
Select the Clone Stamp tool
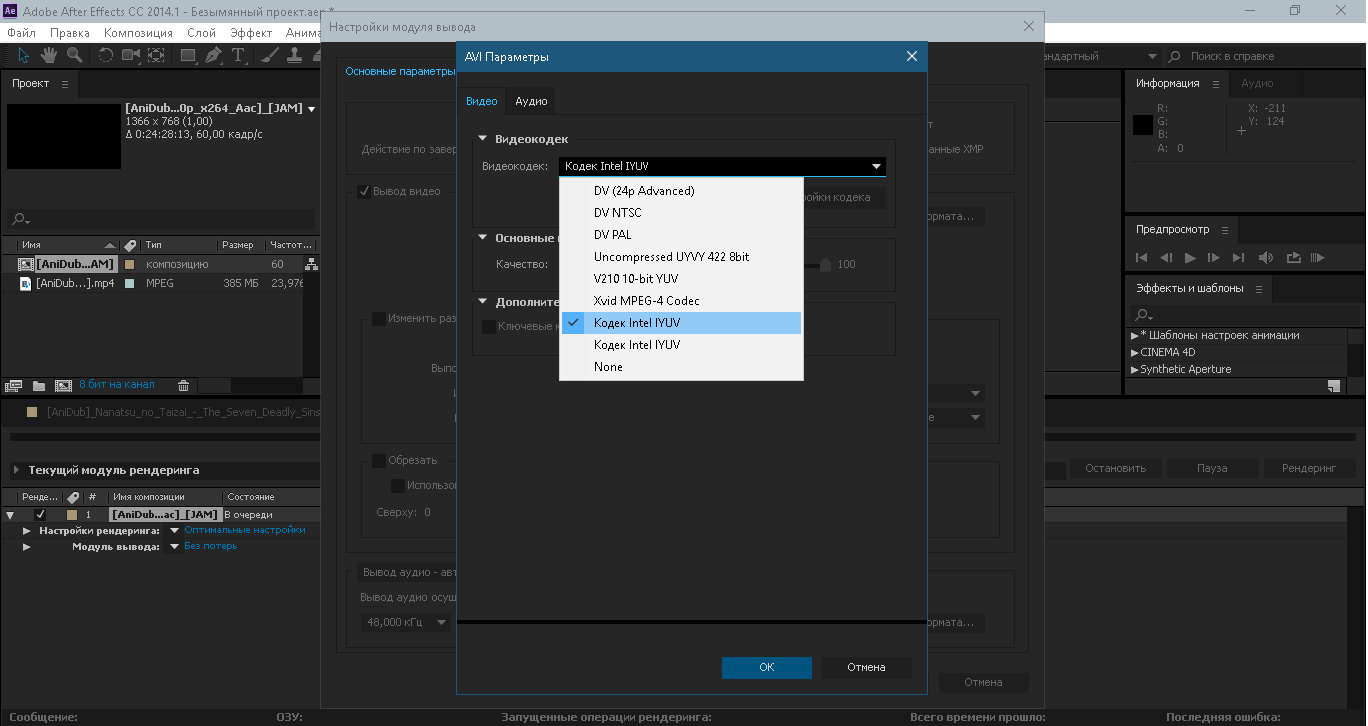point(294,56)
